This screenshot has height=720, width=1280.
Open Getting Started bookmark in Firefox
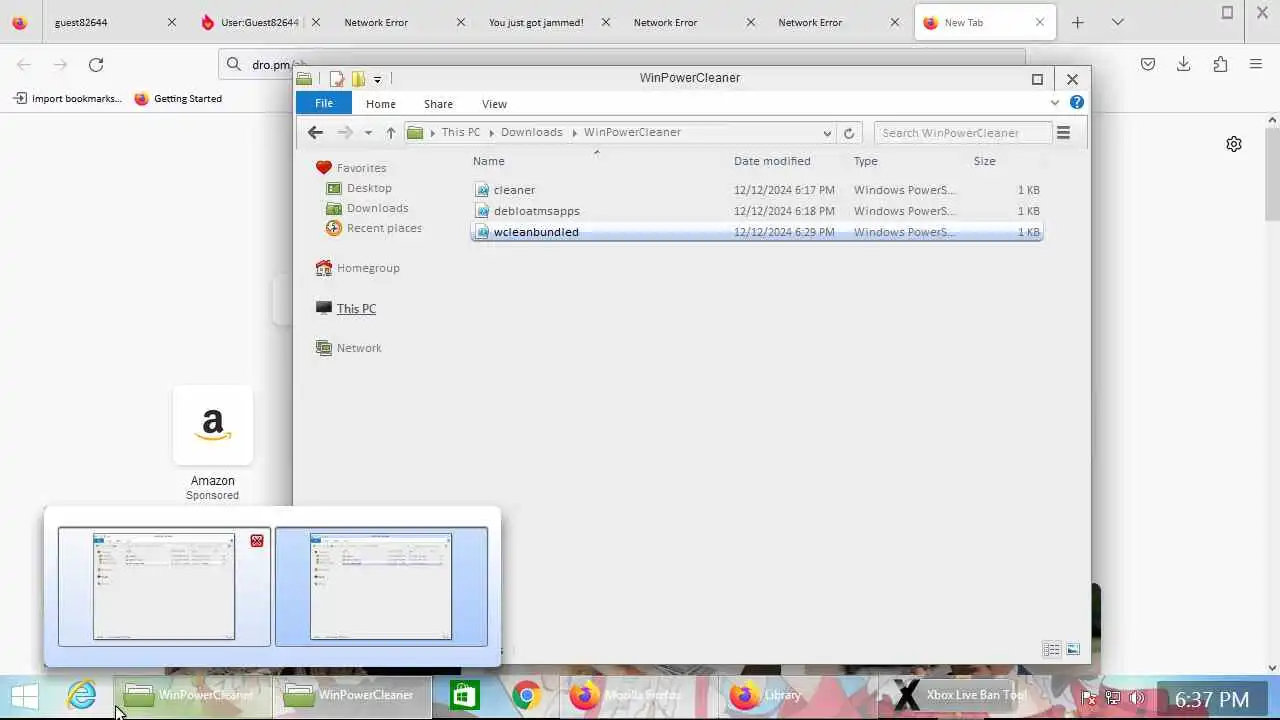point(178,98)
